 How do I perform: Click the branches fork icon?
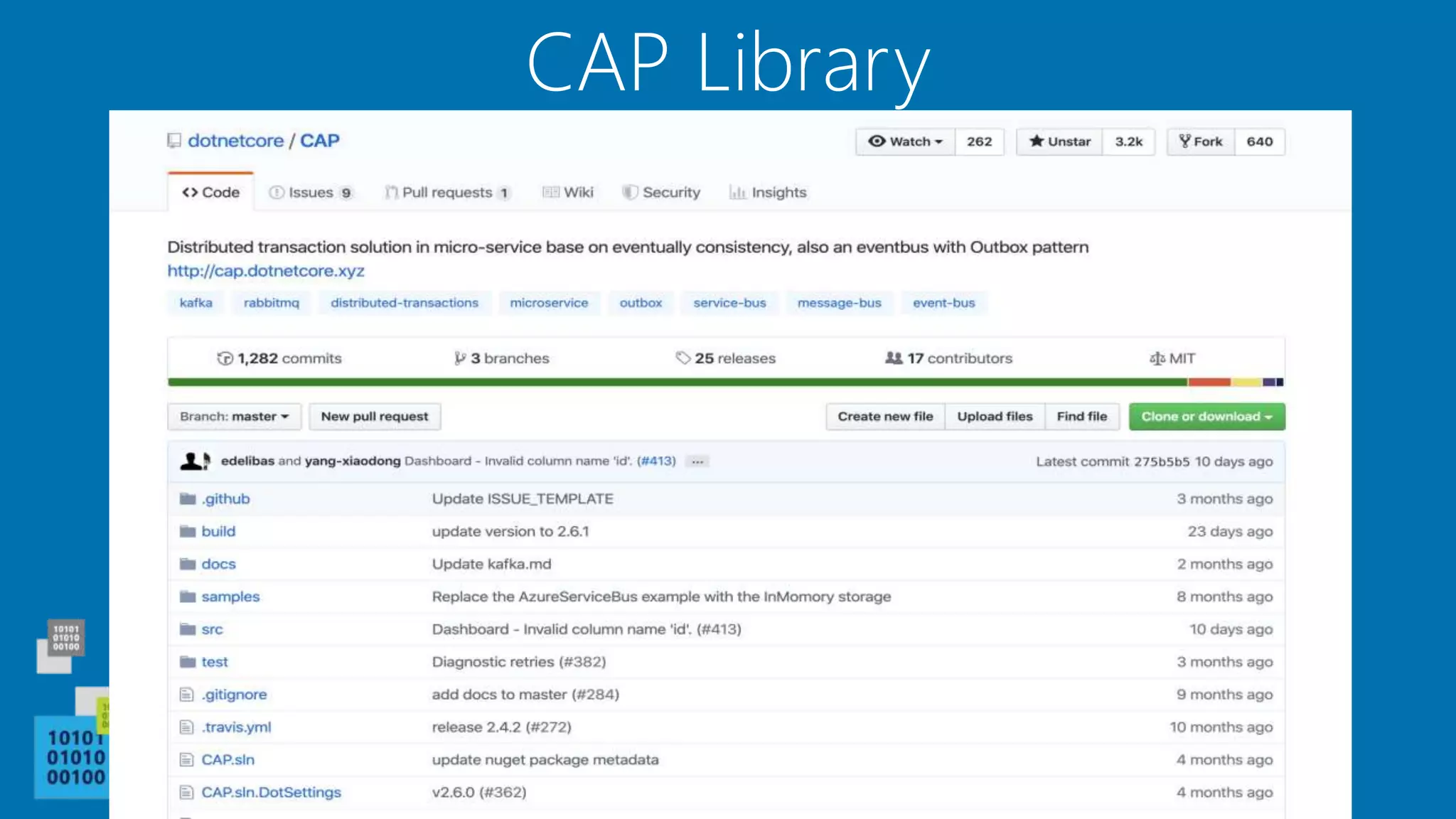[460, 358]
